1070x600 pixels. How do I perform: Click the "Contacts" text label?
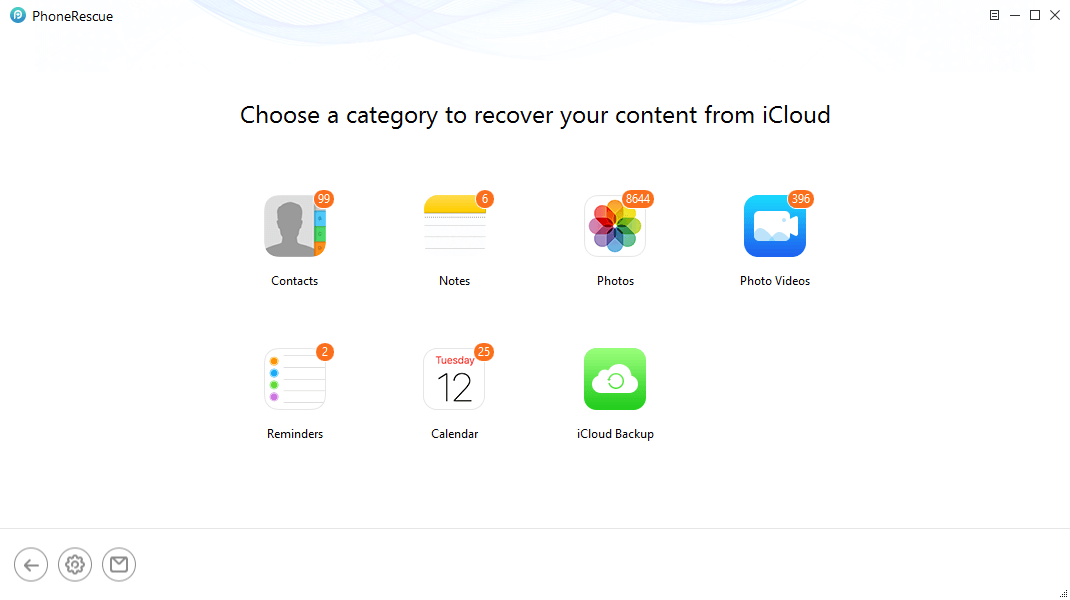(295, 281)
